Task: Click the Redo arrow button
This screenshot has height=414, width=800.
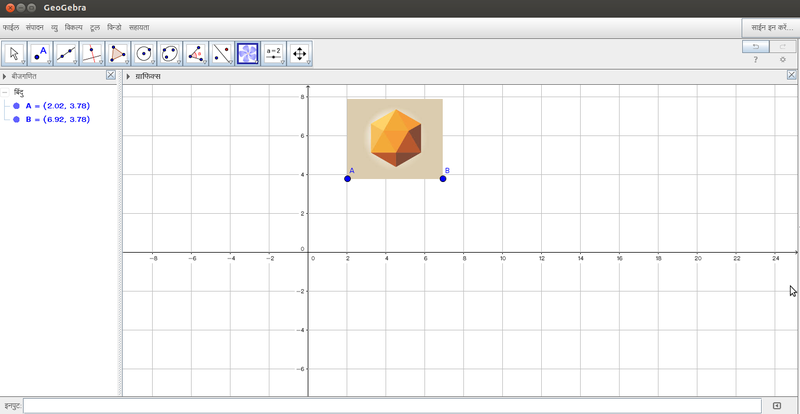Action: [783, 46]
